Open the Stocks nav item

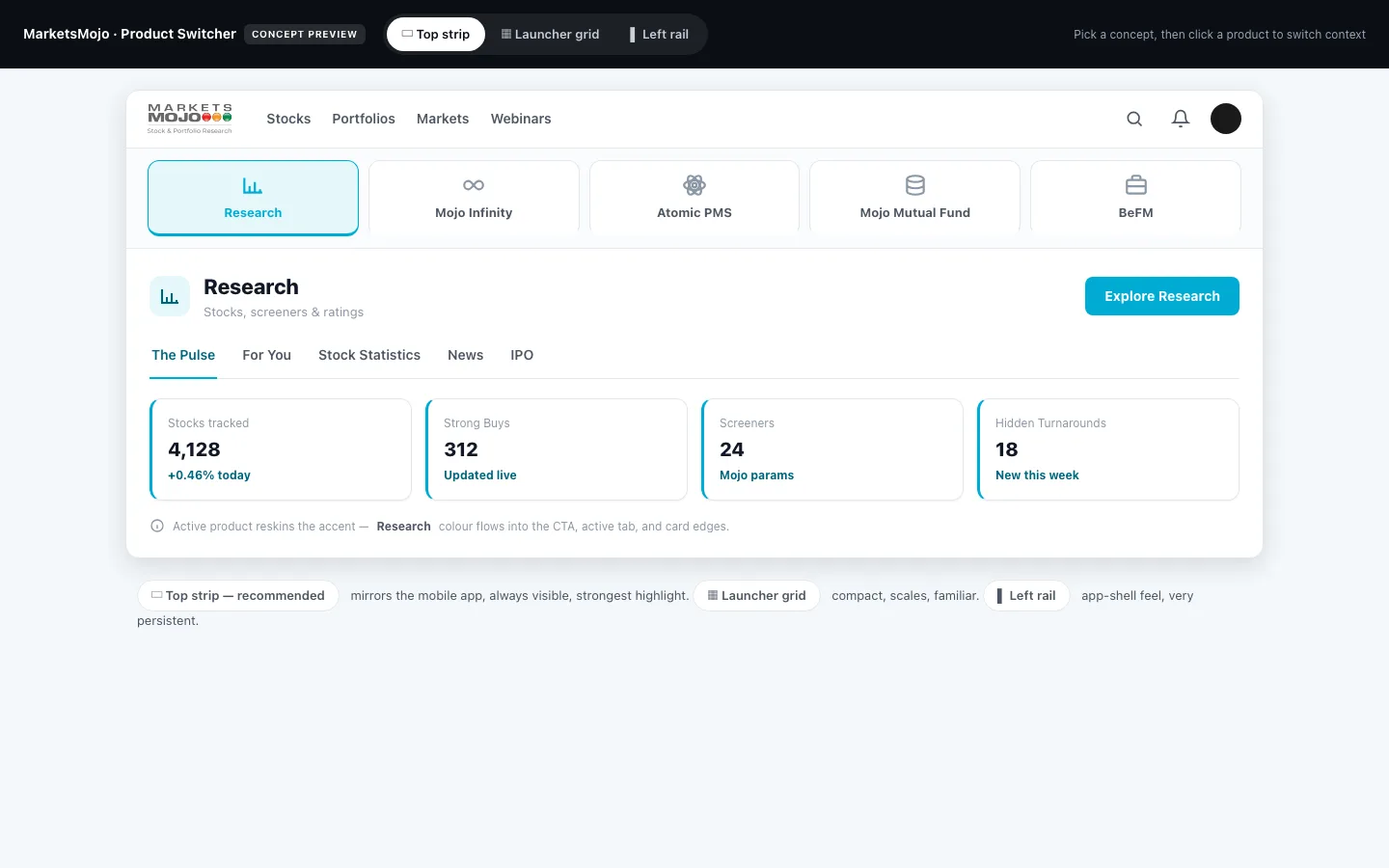click(288, 119)
